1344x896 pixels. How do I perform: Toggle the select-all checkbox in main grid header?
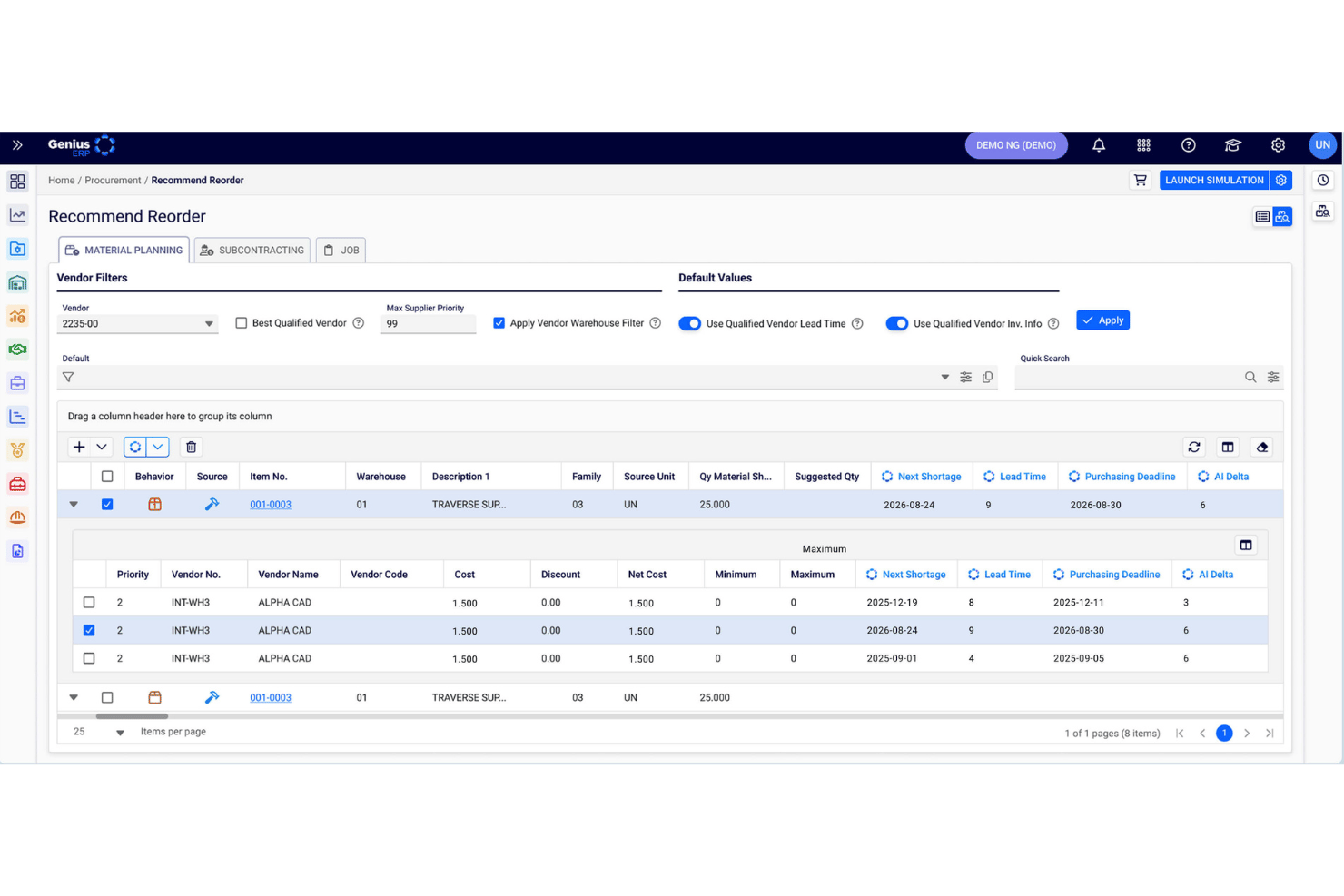point(107,477)
